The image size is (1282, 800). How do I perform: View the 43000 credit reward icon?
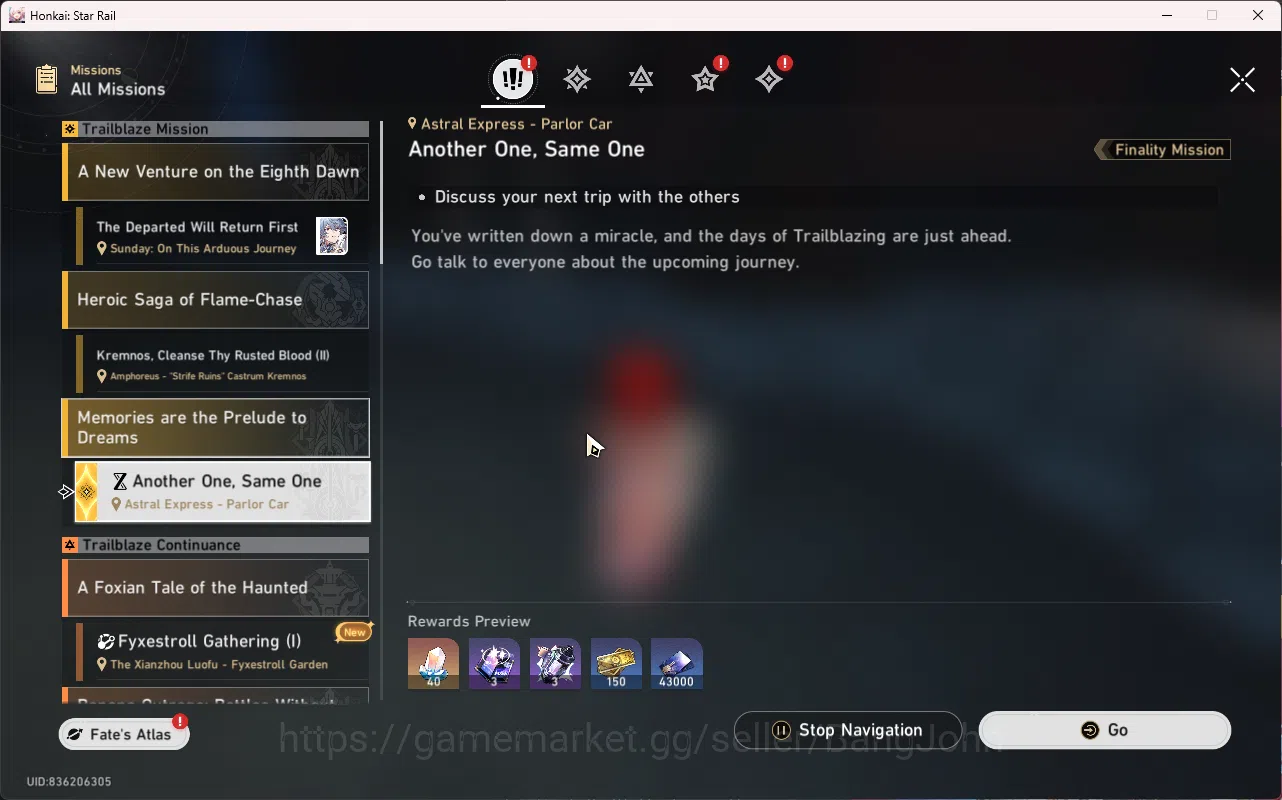677,664
